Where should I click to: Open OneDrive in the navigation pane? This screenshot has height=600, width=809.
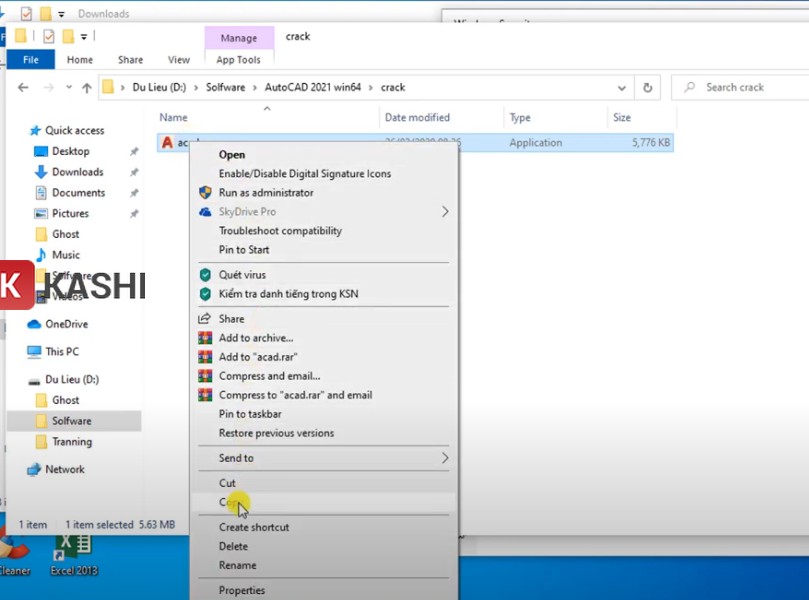(66, 324)
